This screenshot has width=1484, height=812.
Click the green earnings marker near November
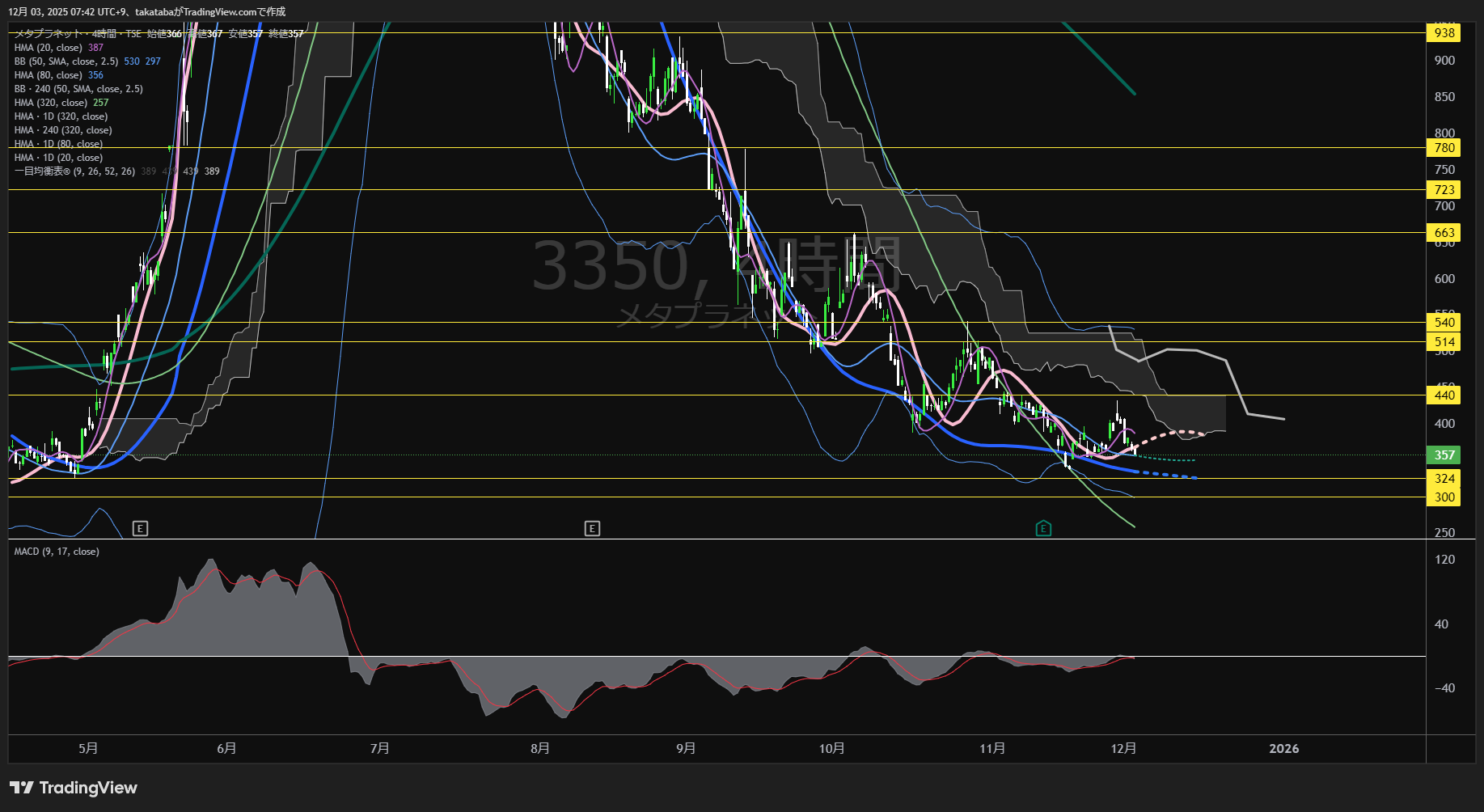pos(1043,529)
